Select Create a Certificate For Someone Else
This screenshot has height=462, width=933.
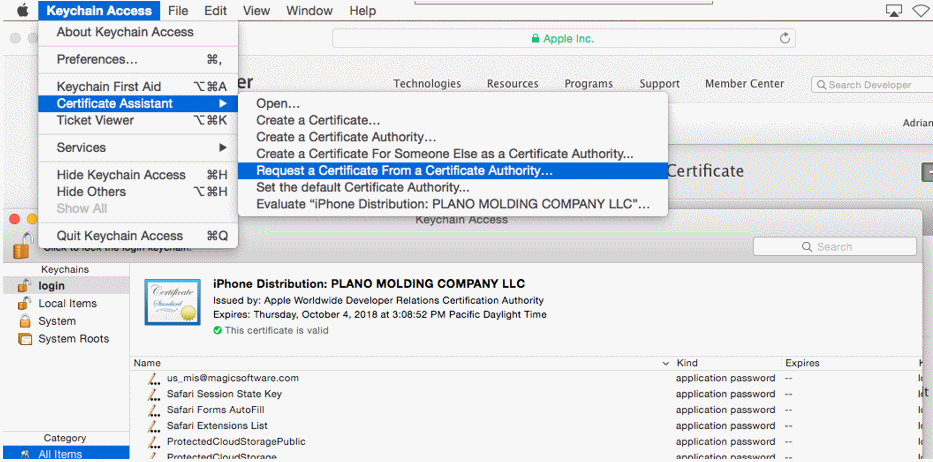pyautogui.click(x=453, y=154)
